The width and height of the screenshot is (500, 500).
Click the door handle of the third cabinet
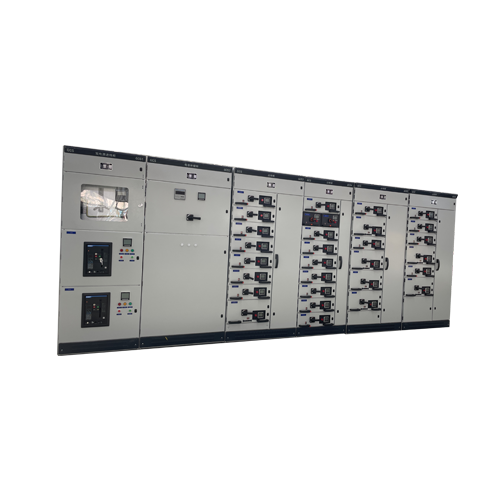coord(276,261)
